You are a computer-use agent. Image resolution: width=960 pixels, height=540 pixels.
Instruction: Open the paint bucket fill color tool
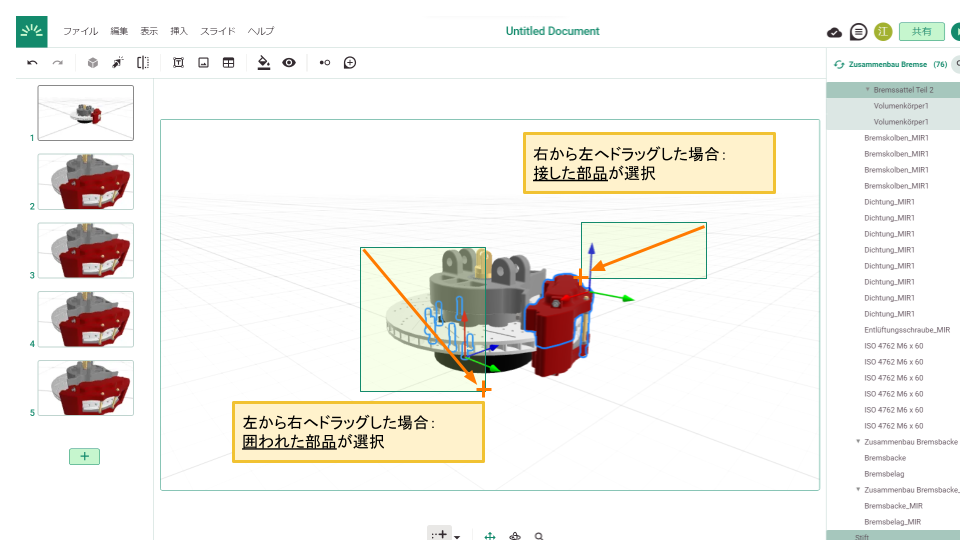point(264,62)
